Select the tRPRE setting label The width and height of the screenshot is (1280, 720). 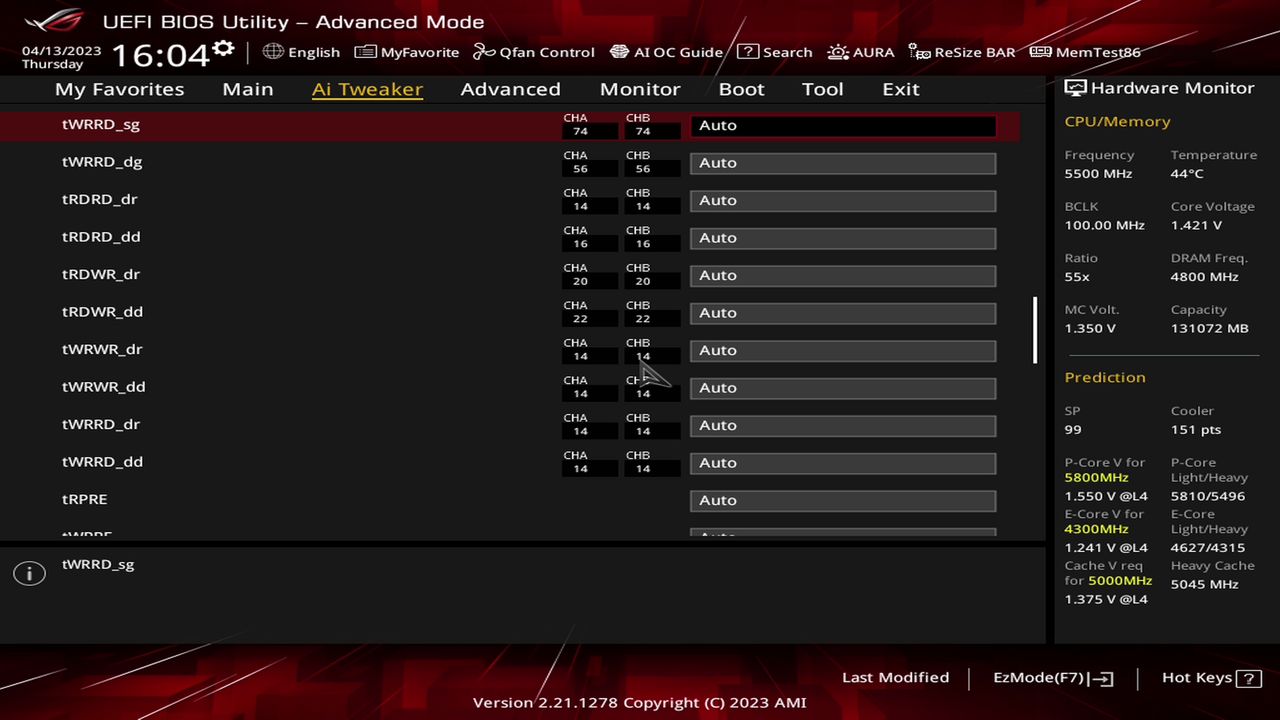coord(85,499)
